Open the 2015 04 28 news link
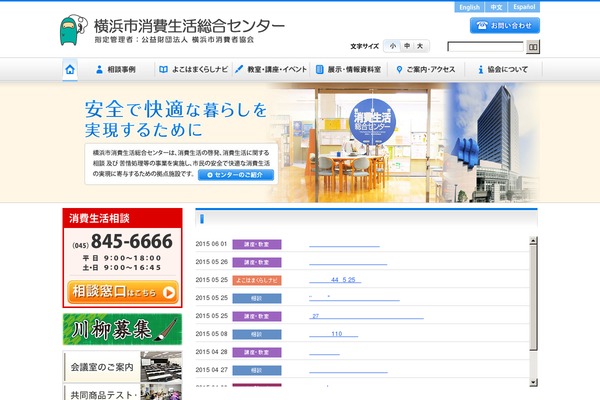The image size is (600, 400). coord(324,352)
